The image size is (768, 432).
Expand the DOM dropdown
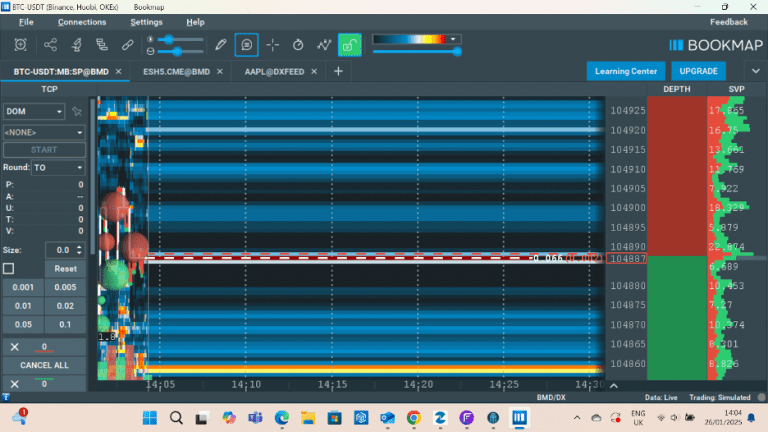34,112
